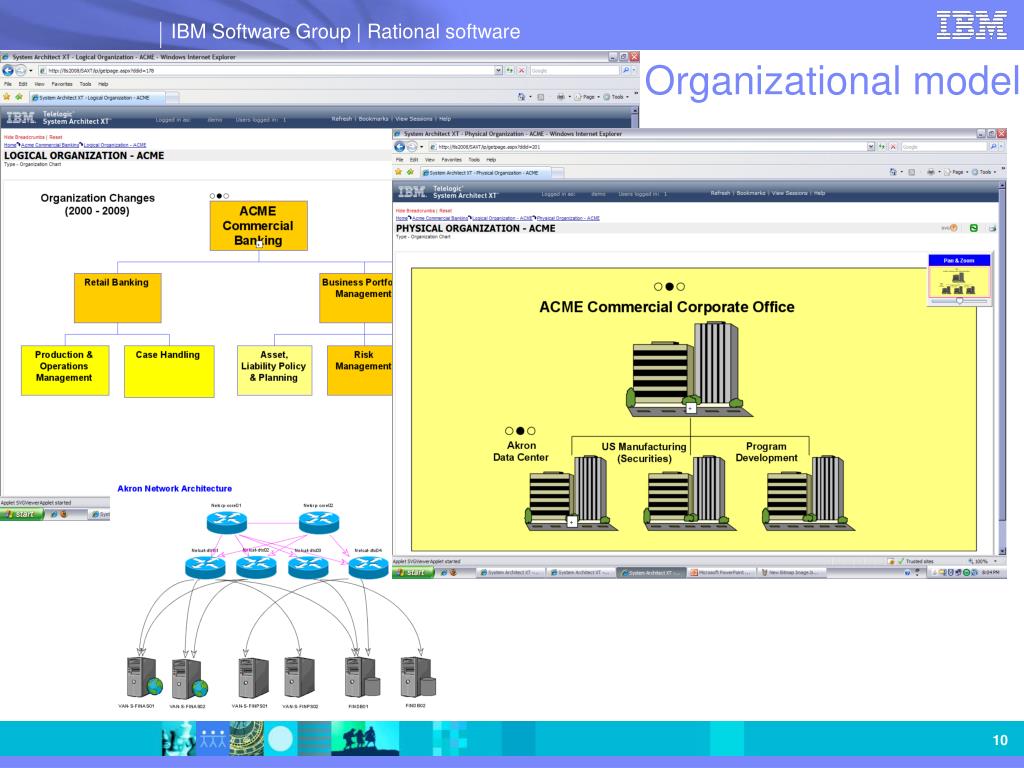1024x768 pixels.
Task: Click green icon beside Physical Organization title
Action: coord(974,228)
